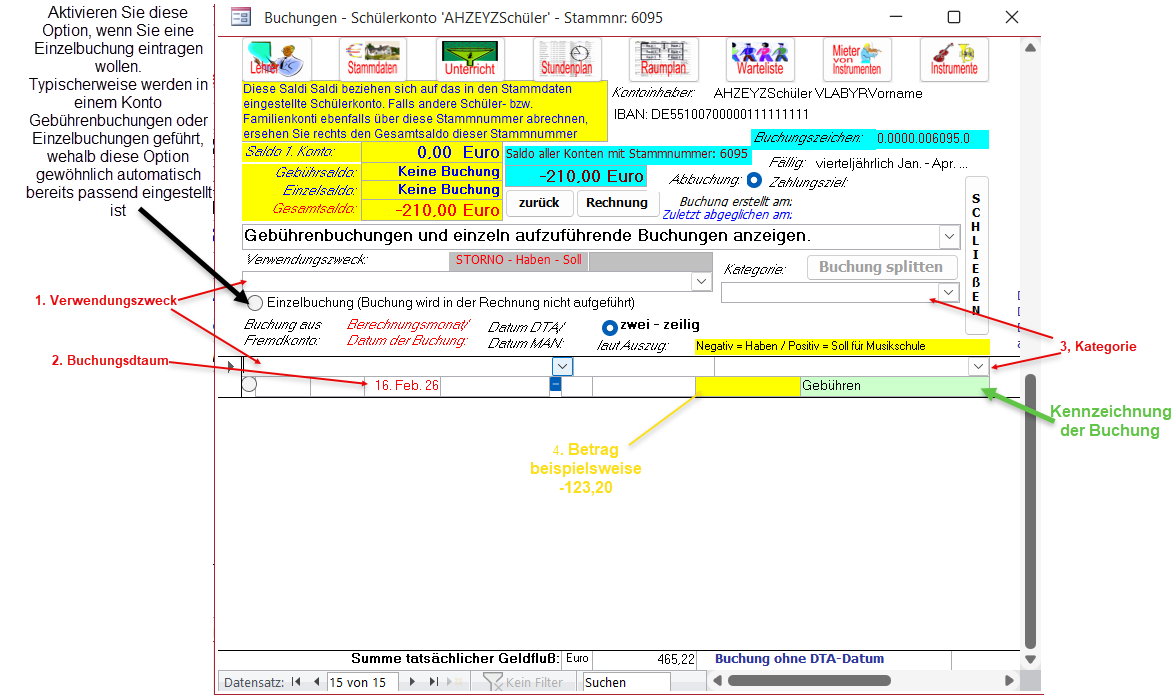The image size is (1175, 695).
Task: Expand the Verwendungszweck dropdown
Action: pos(701,283)
